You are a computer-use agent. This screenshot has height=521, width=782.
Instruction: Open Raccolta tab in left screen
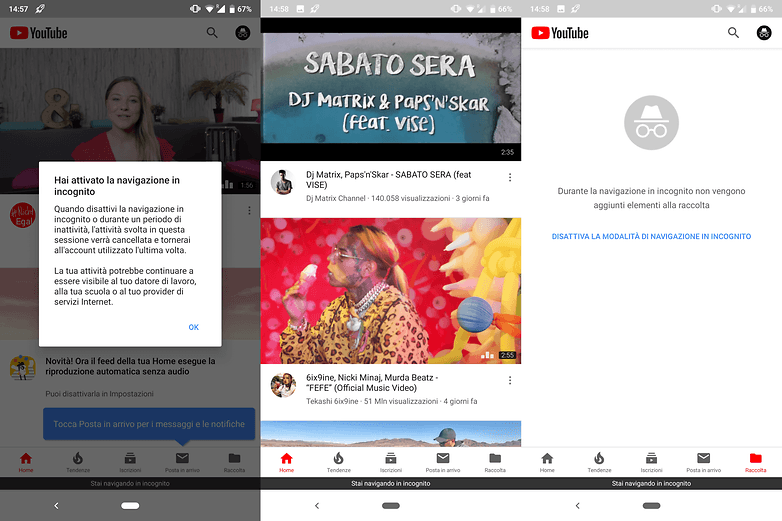point(234,462)
